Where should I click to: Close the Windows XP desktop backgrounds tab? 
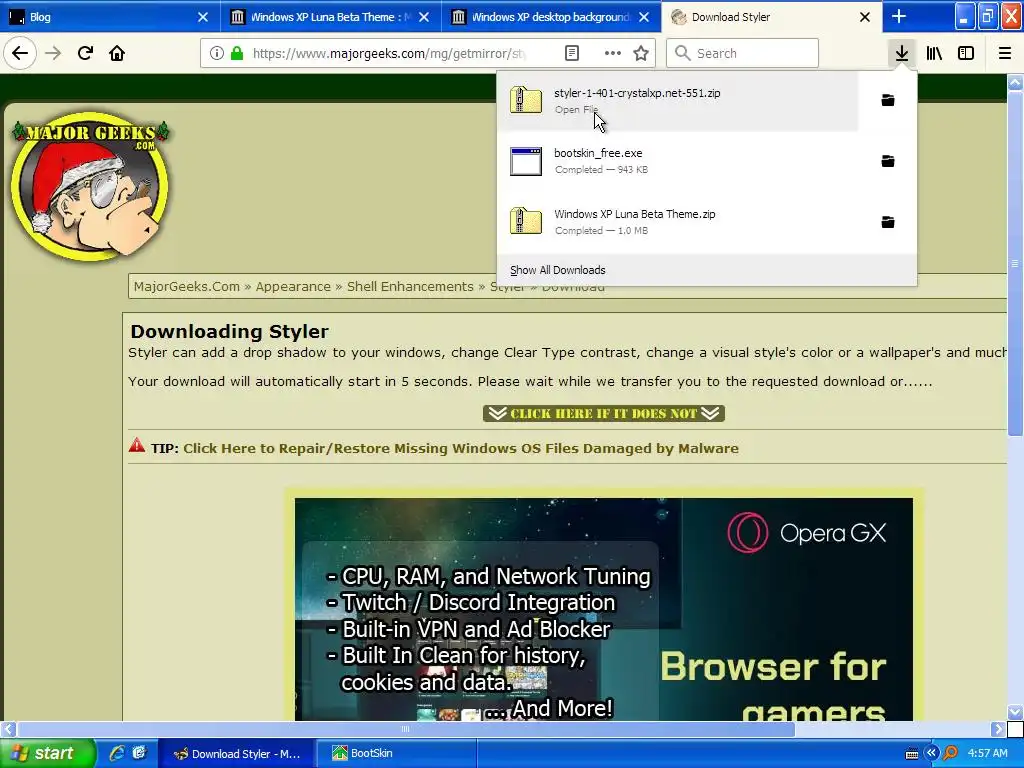coord(644,17)
